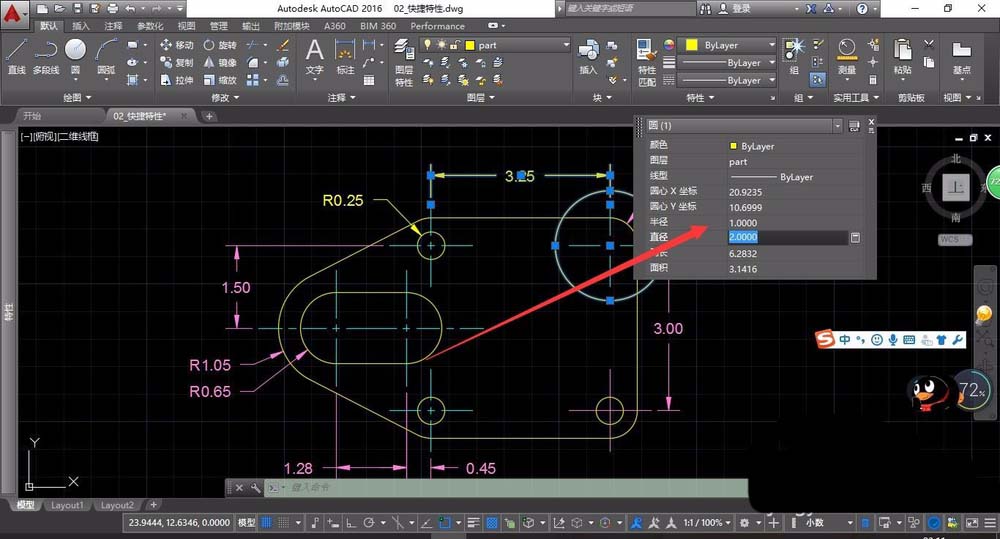Toggle snap mode in status bar
The image size is (1000, 539).
(x=284, y=522)
